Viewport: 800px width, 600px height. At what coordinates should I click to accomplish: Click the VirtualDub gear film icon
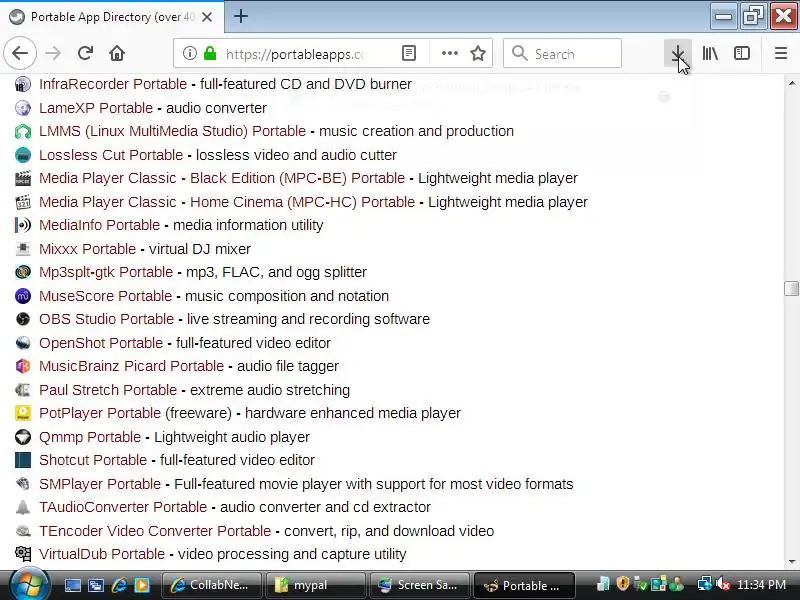22,554
